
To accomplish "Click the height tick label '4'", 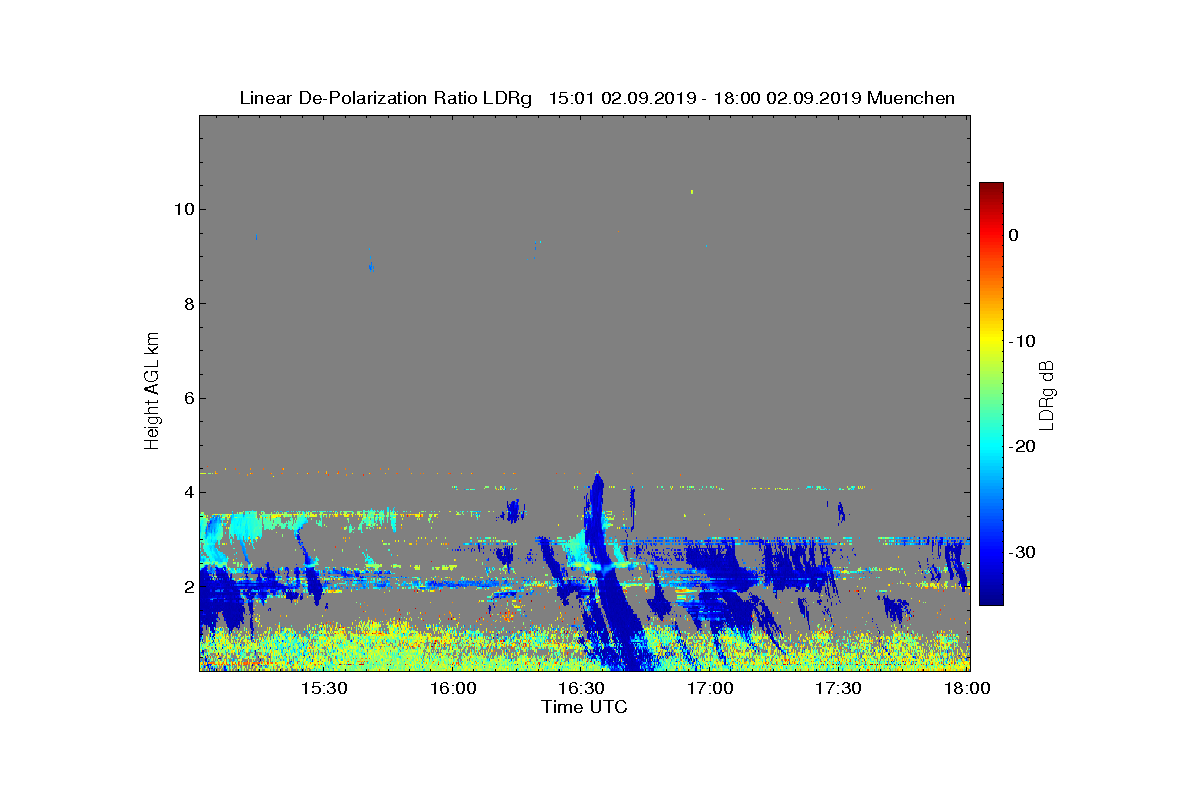I will (x=187, y=492).
